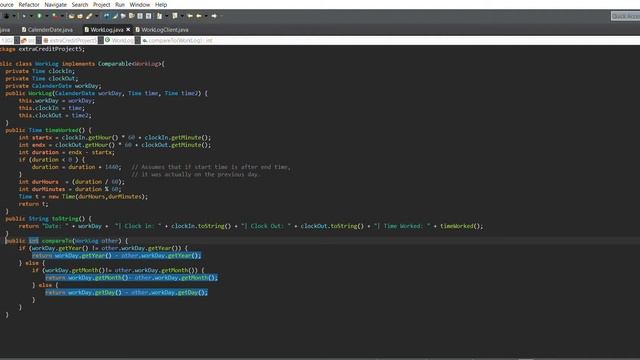Click the highlighted return getDay() statement
Image resolution: width=640 pixels, height=360 pixels.
(x=127, y=292)
